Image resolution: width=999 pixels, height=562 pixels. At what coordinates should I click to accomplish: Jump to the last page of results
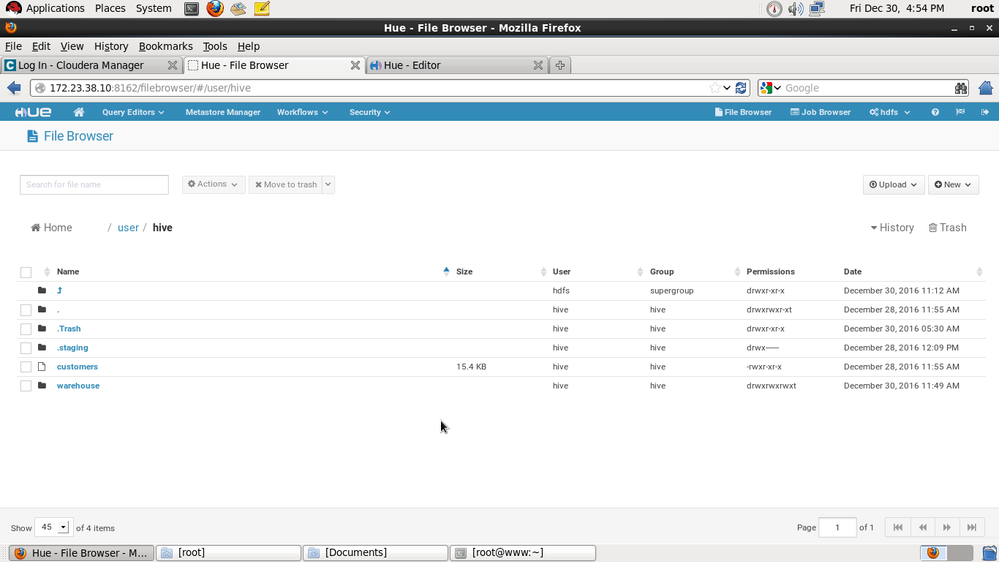972,528
